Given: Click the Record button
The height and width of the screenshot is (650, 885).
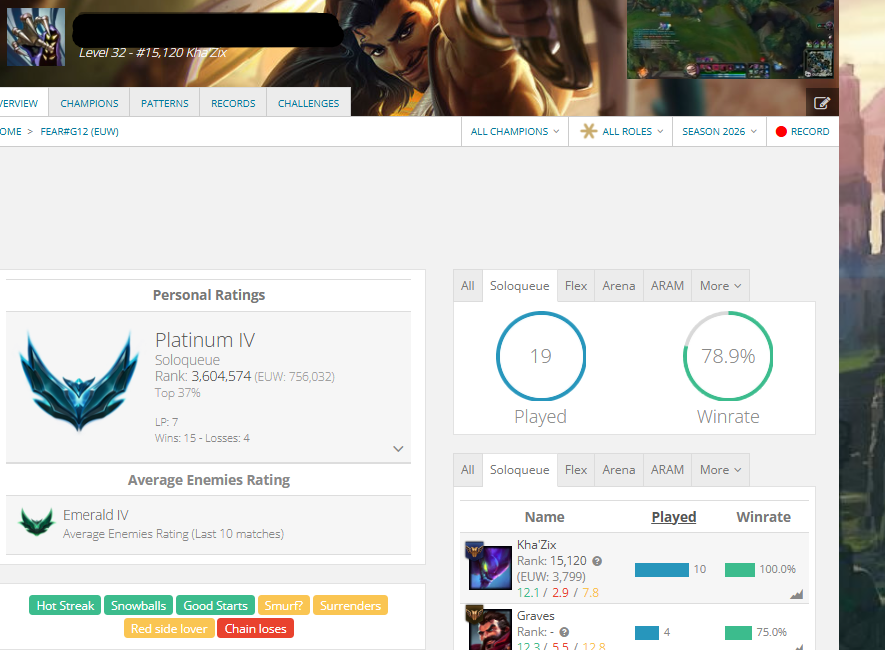Looking at the screenshot, I should 803,131.
